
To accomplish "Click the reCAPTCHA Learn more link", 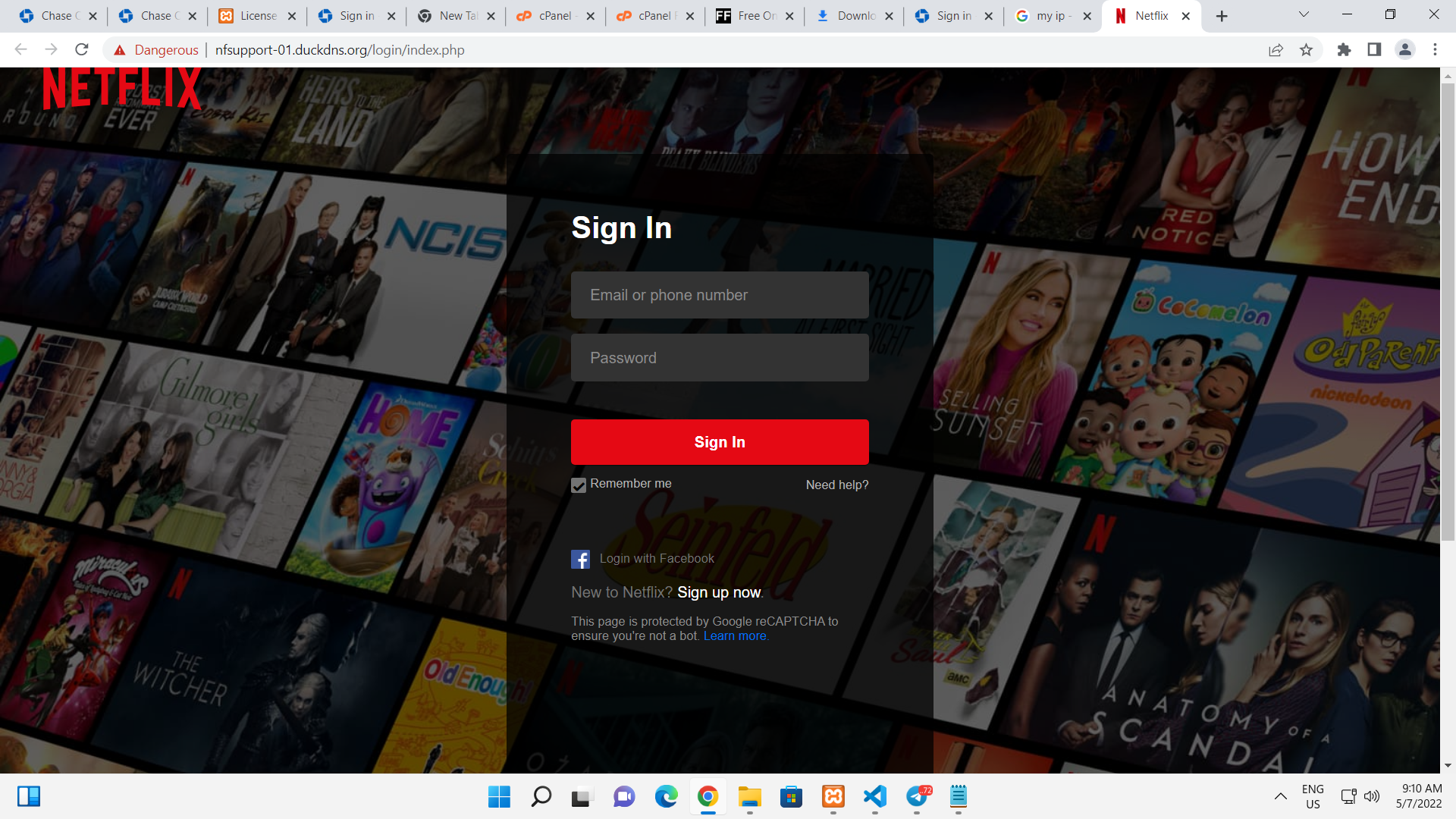I will [735, 636].
